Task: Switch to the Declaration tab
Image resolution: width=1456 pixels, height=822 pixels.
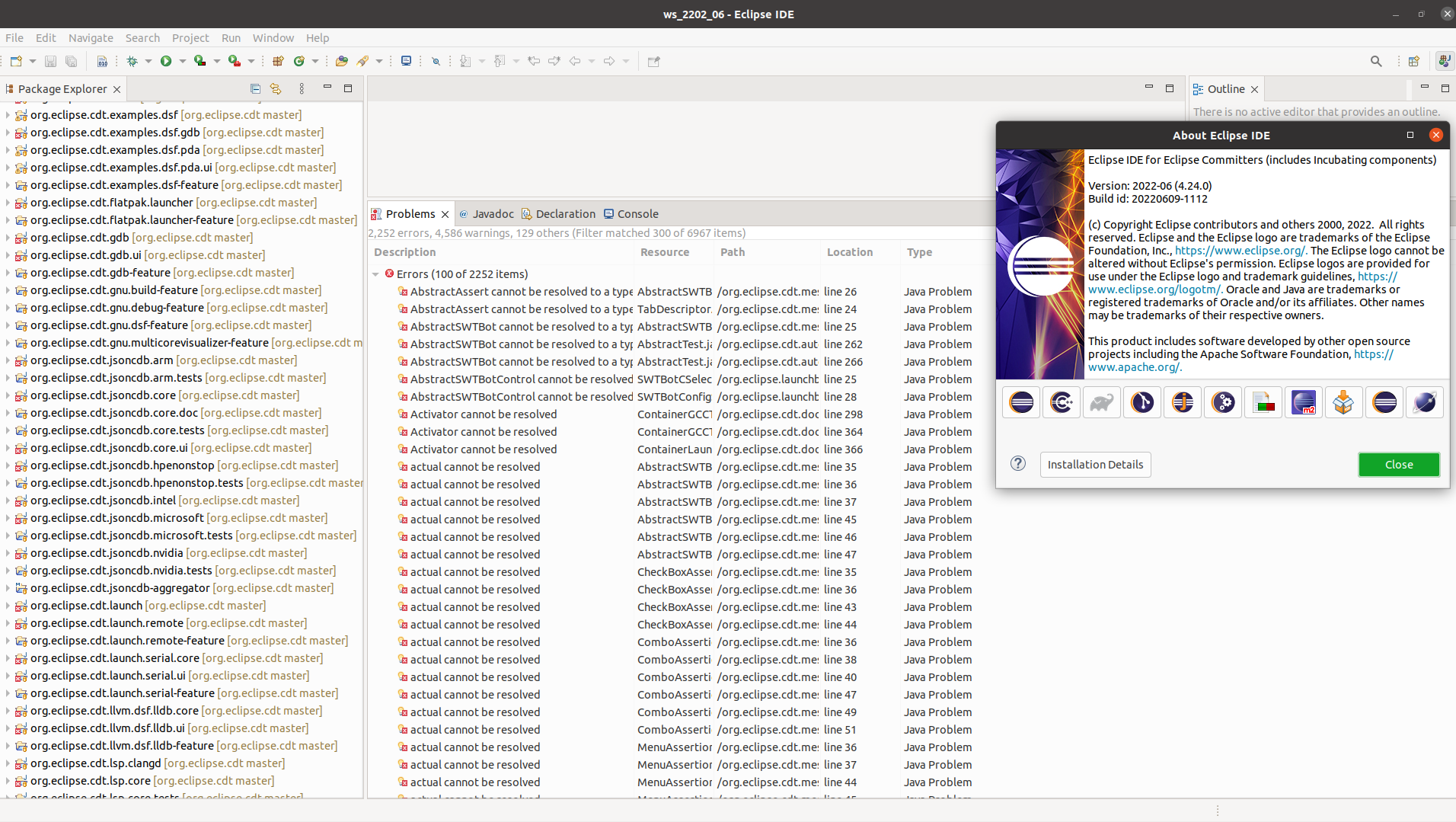Action: (558, 214)
